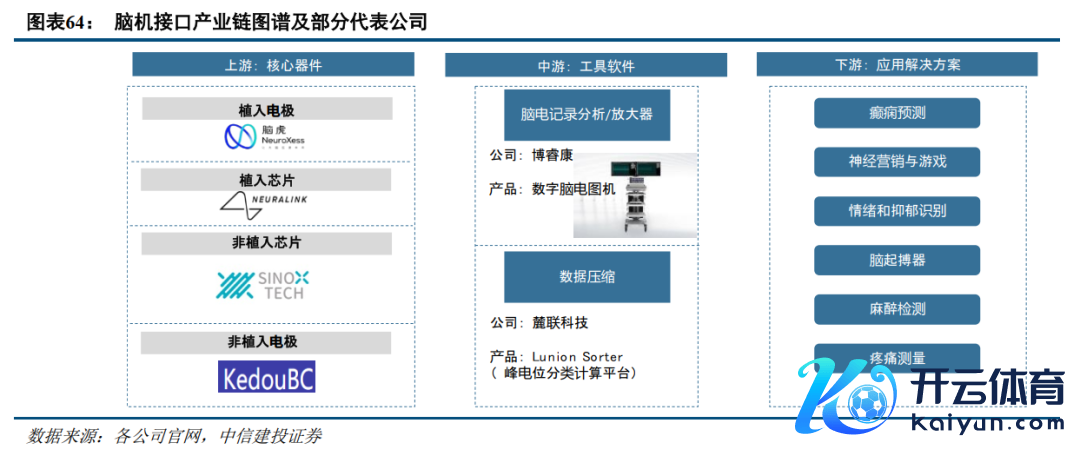Image resolution: width=1080 pixels, height=456 pixels.
Task: Click the 植入电极 label
Action: (x=266, y=110)
